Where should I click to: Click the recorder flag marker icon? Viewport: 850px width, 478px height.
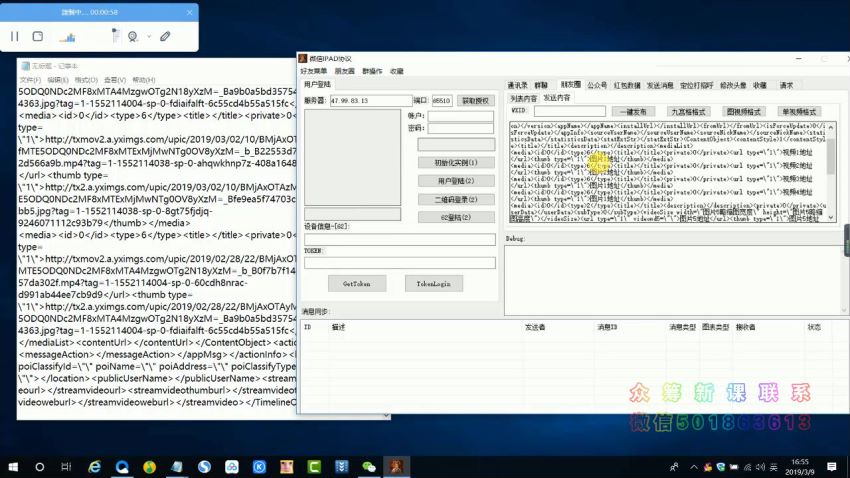pyautogui.click(x=115, y=35)
